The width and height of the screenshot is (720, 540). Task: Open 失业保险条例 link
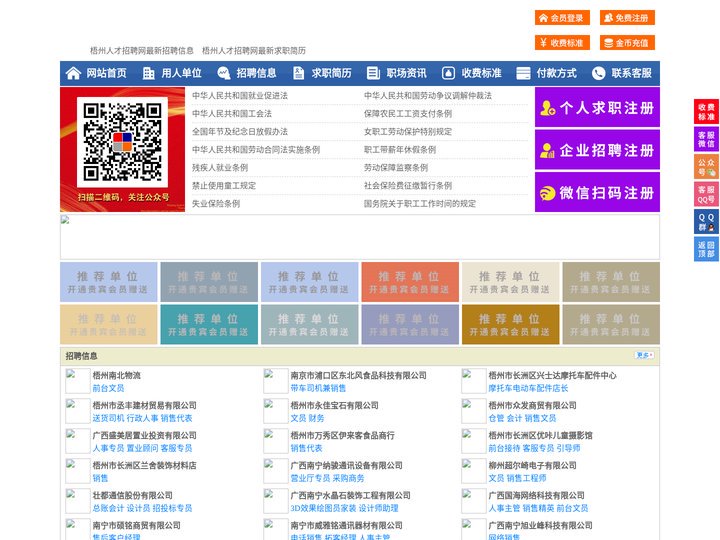[x=216, y=203]
